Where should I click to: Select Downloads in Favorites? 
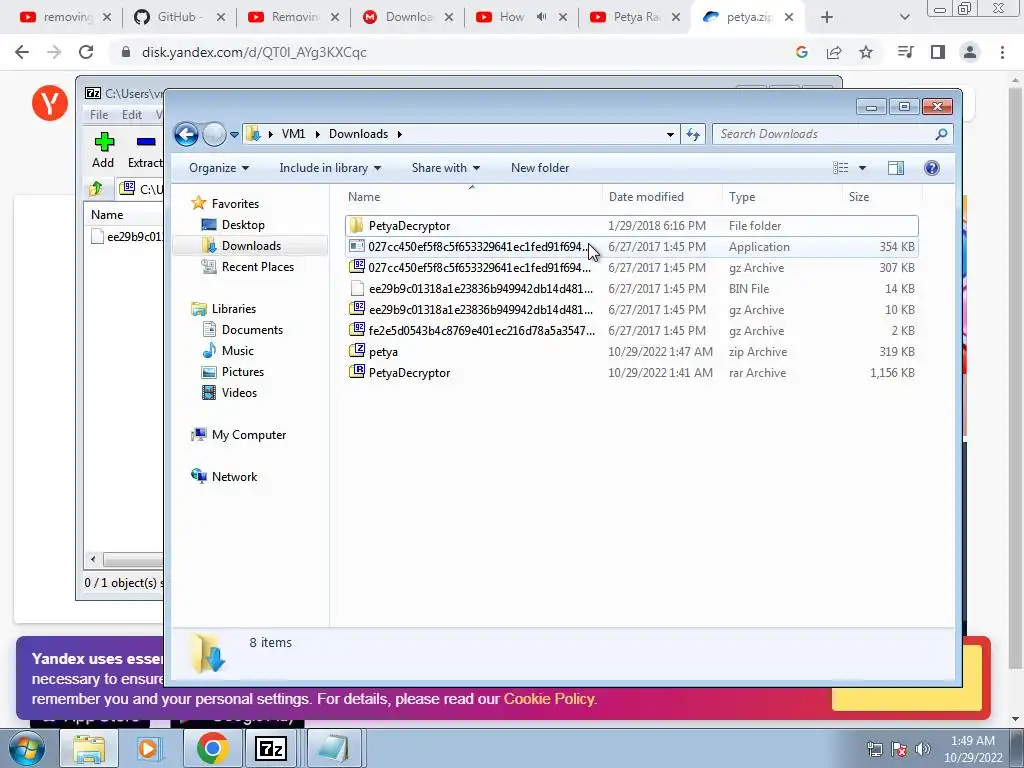(x=251, y=246)
